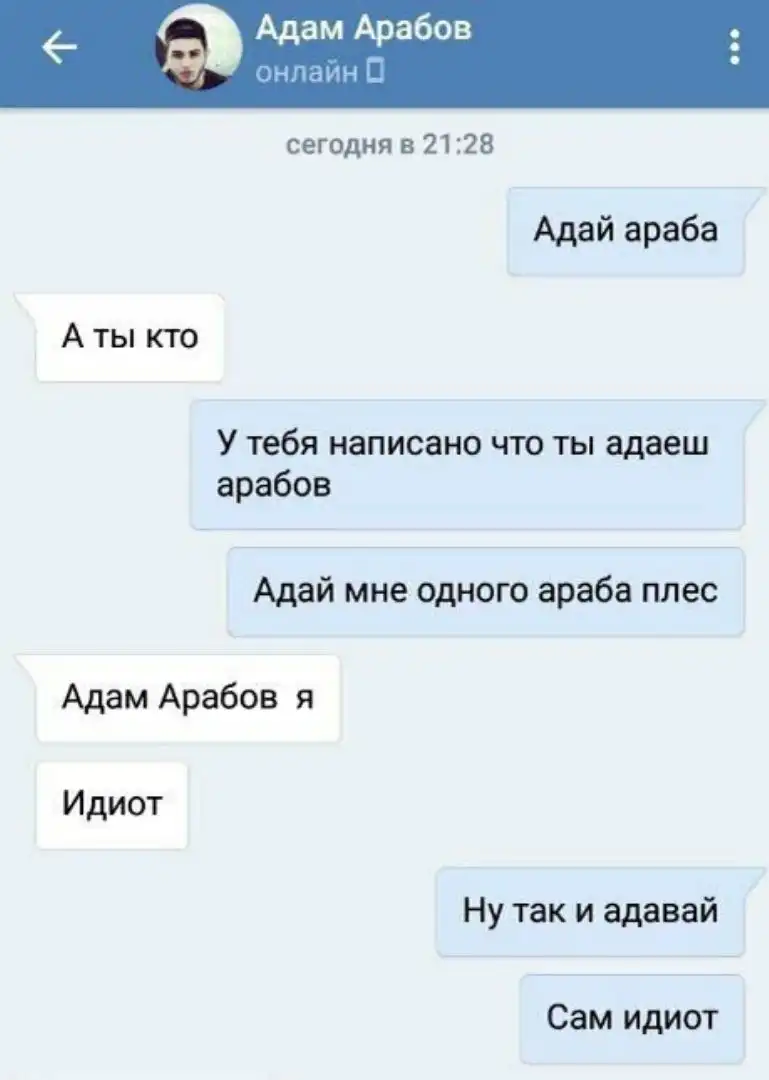Image resolution: width=769 pixels, height=1080 pixels.
Task: Select message Адай мне одного араба плес
Action: (x=486, y=592)
